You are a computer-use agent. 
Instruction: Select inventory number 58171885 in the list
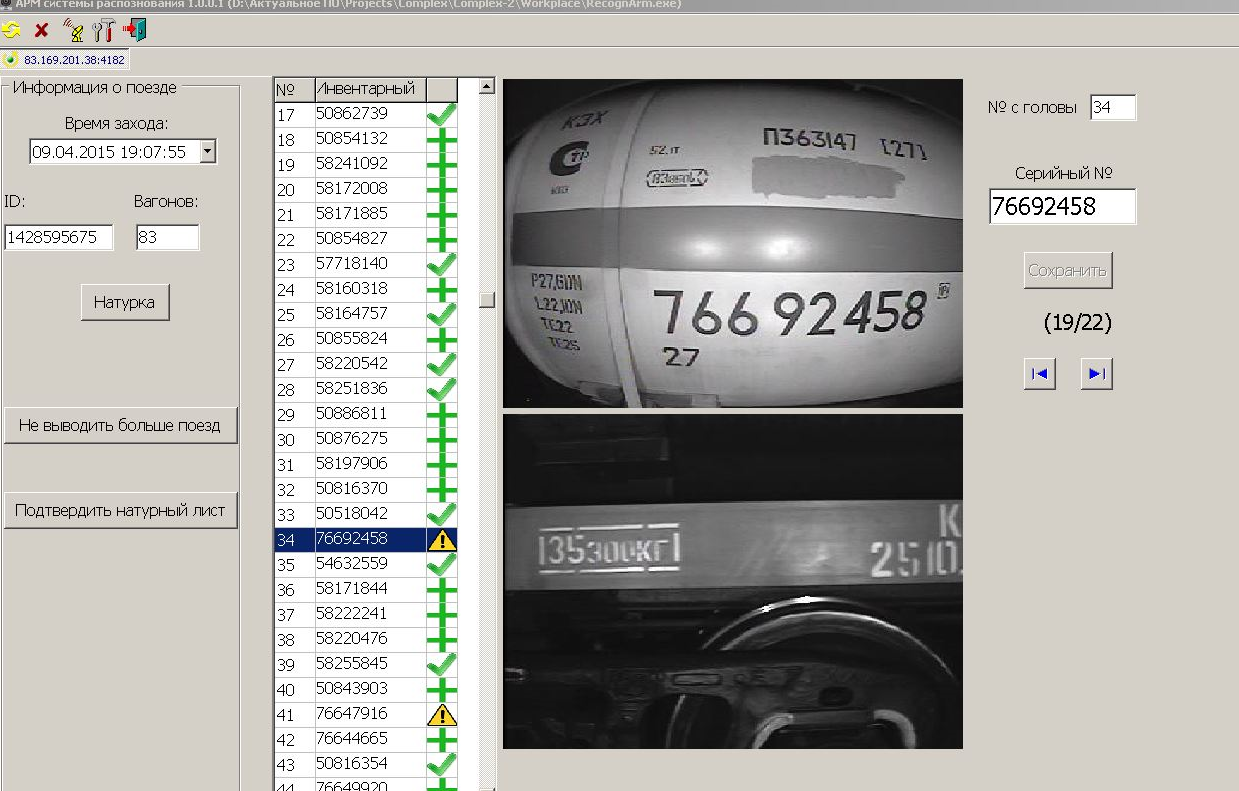coord(352,214)
